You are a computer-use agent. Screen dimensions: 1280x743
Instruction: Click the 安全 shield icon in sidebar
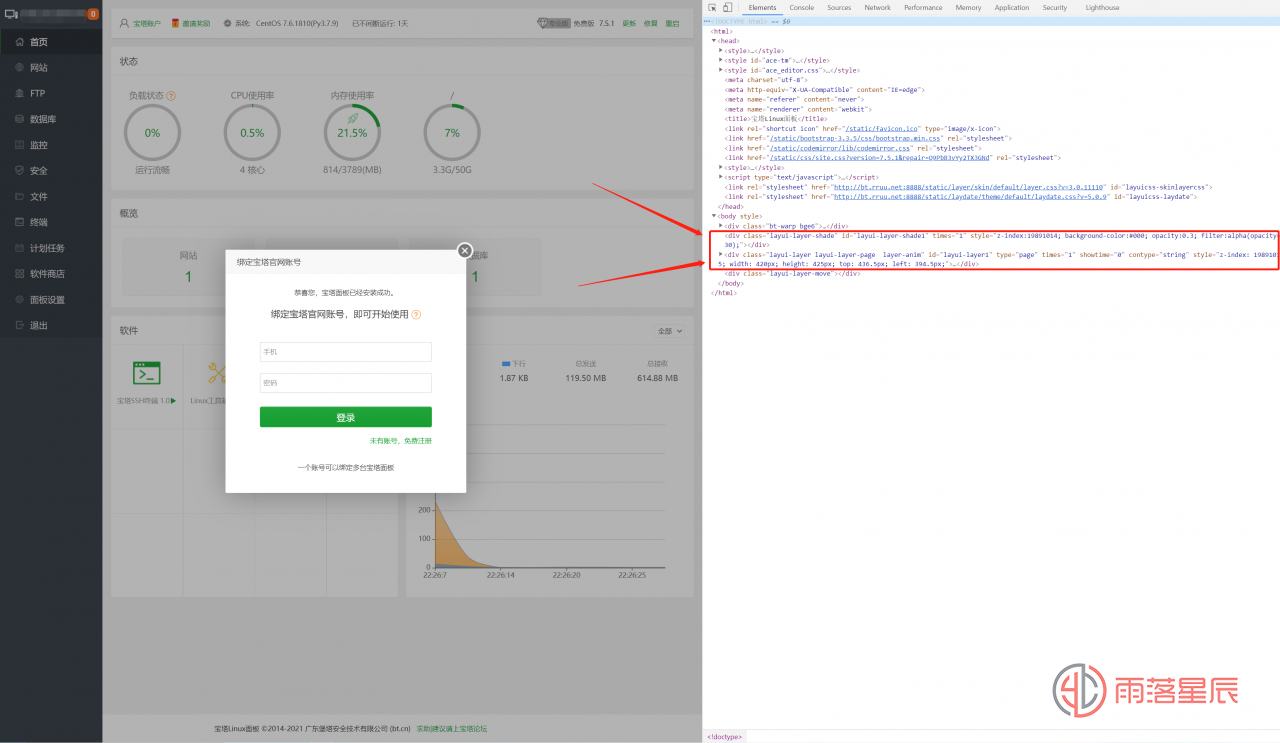19,171
